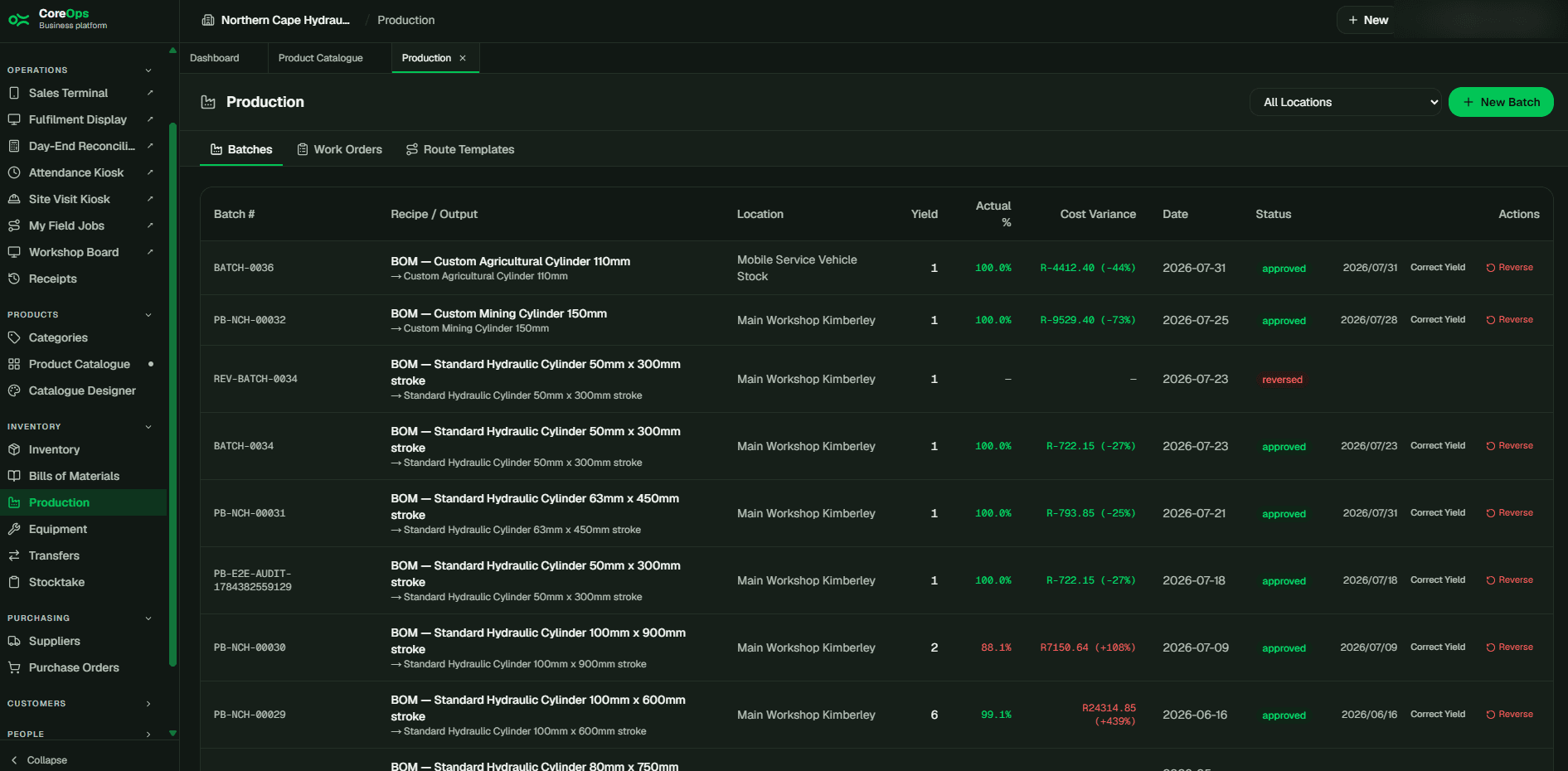Open the Work Orders sub-tab
Viewport: 1568px width, 771px height.
pos(340,149)
